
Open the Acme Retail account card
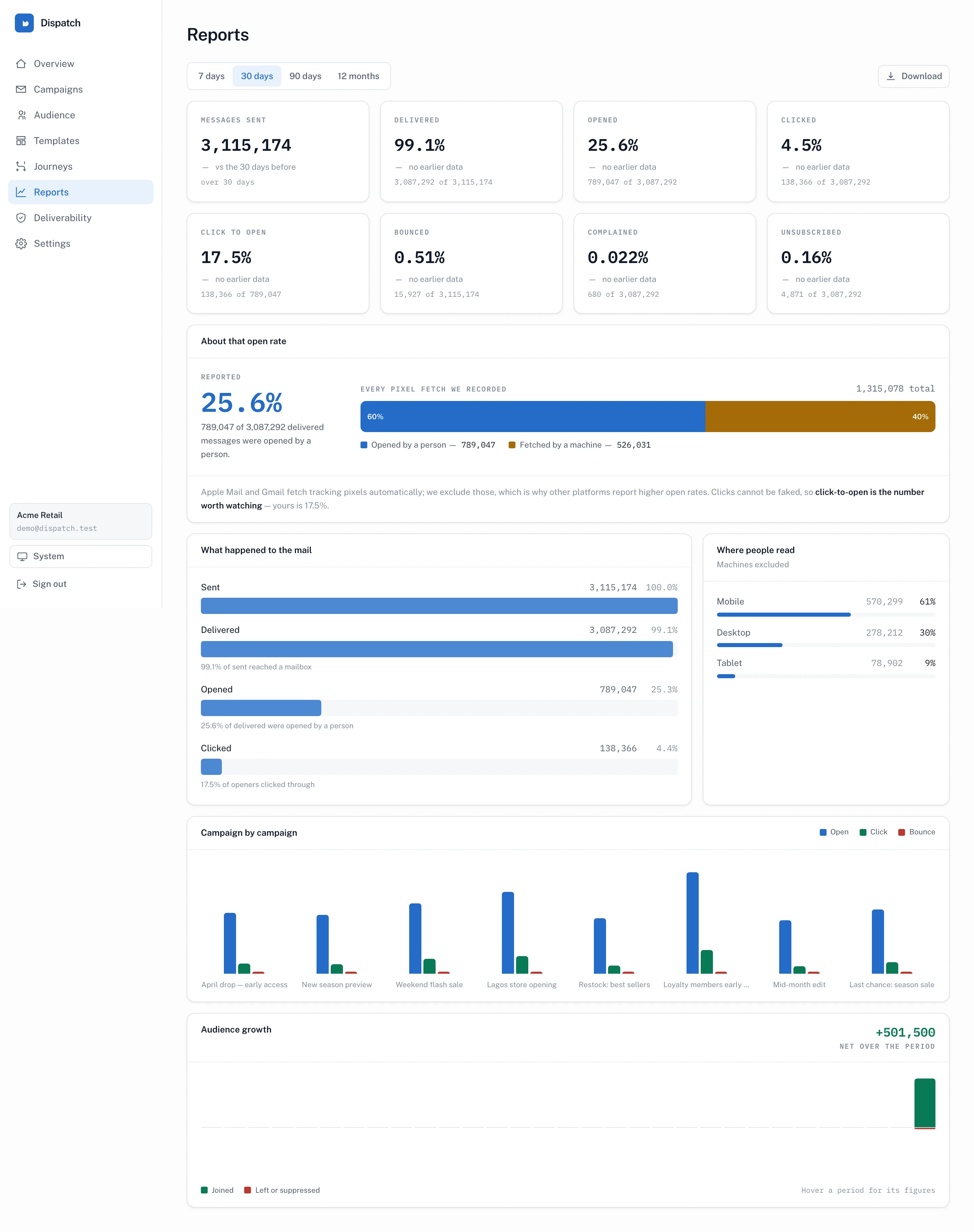click(80, 521)
